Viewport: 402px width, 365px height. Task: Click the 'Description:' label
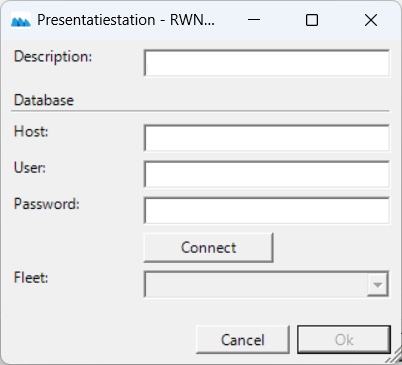[53, 57]
